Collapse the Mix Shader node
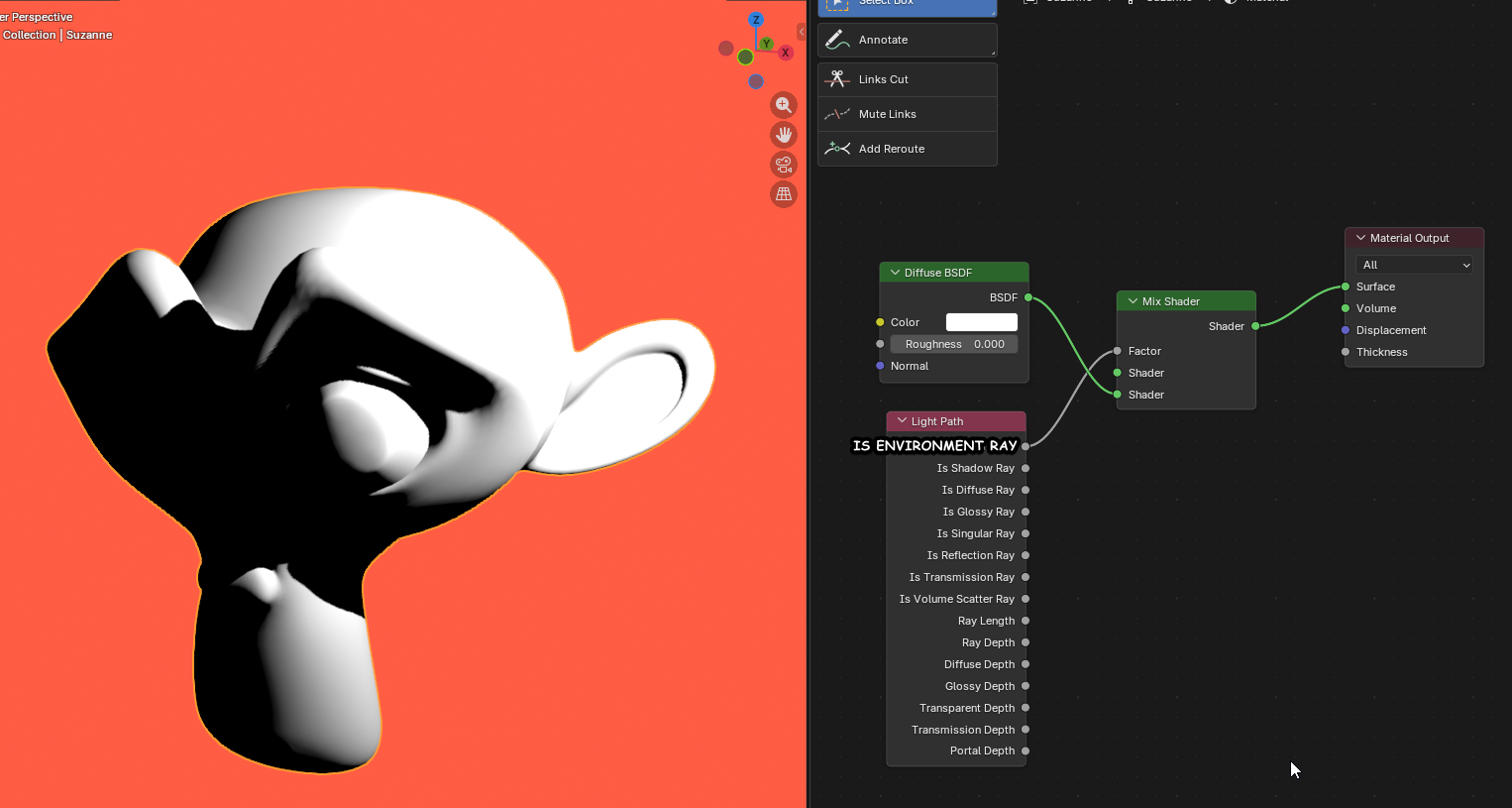The image size is (1512, 808). pos(1133,301)
